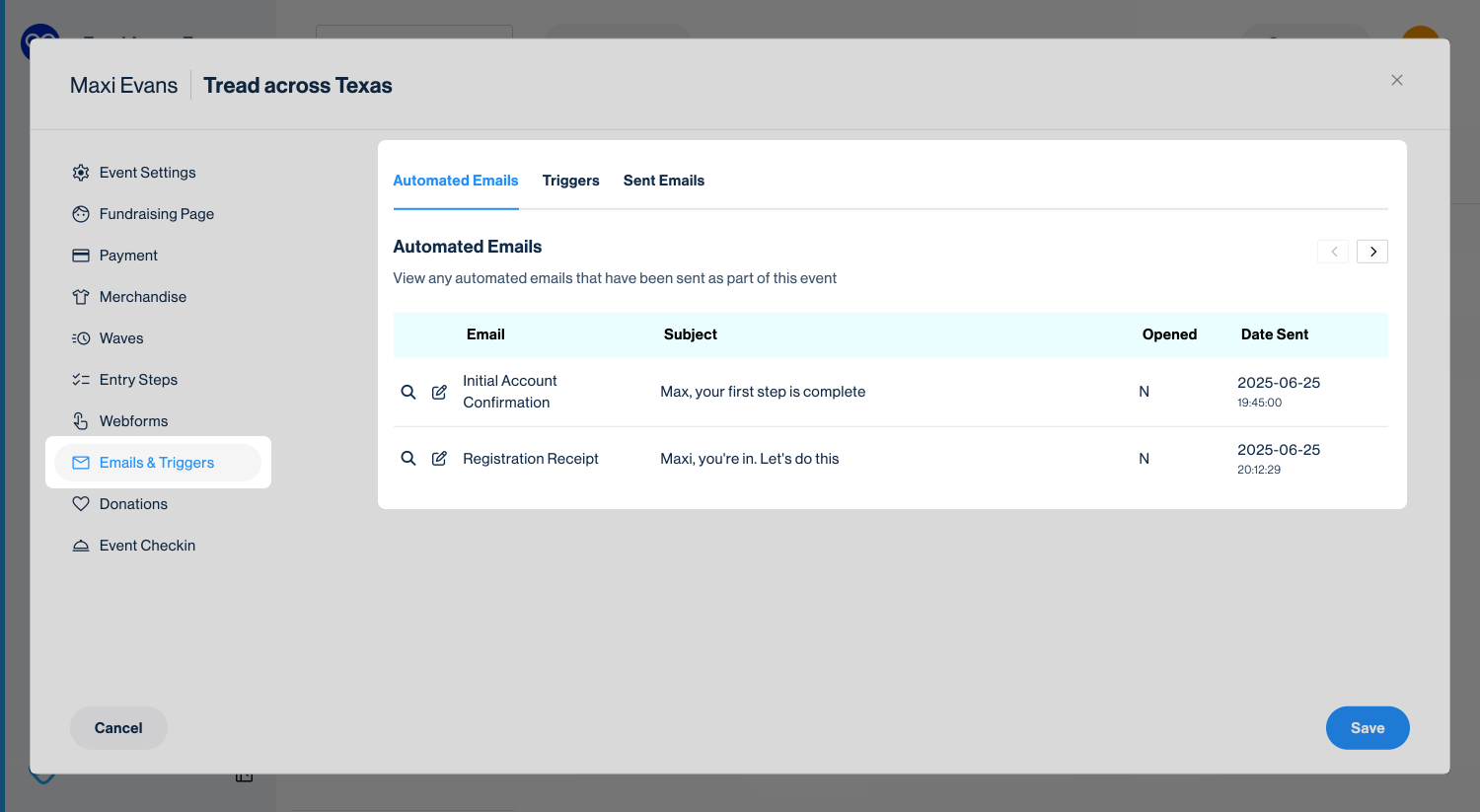Open the Donations heart icon
This screenshot has height=812, width=1480.
click(81, 504)
